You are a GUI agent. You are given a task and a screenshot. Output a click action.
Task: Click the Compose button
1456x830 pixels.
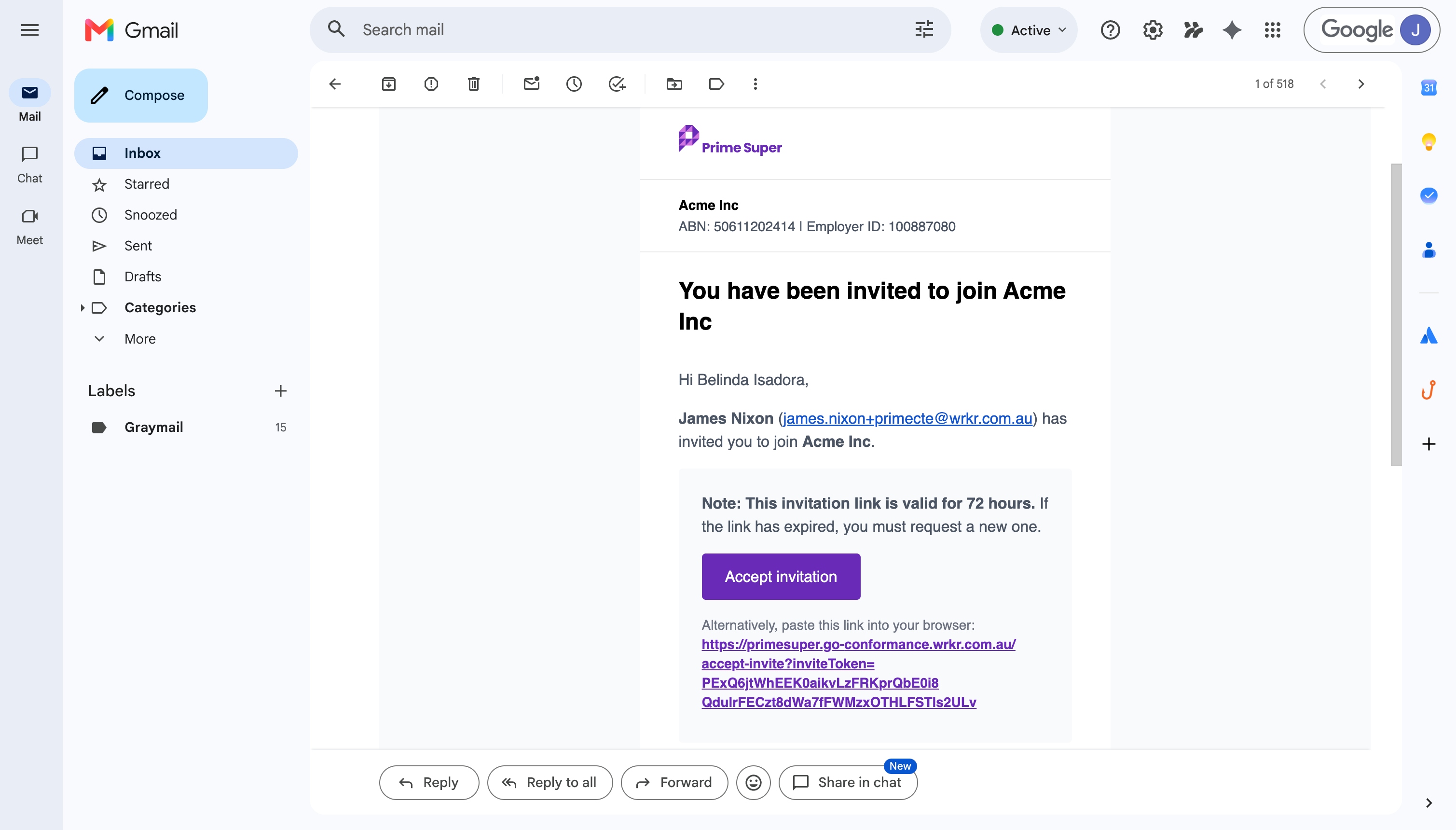point(141,95)
